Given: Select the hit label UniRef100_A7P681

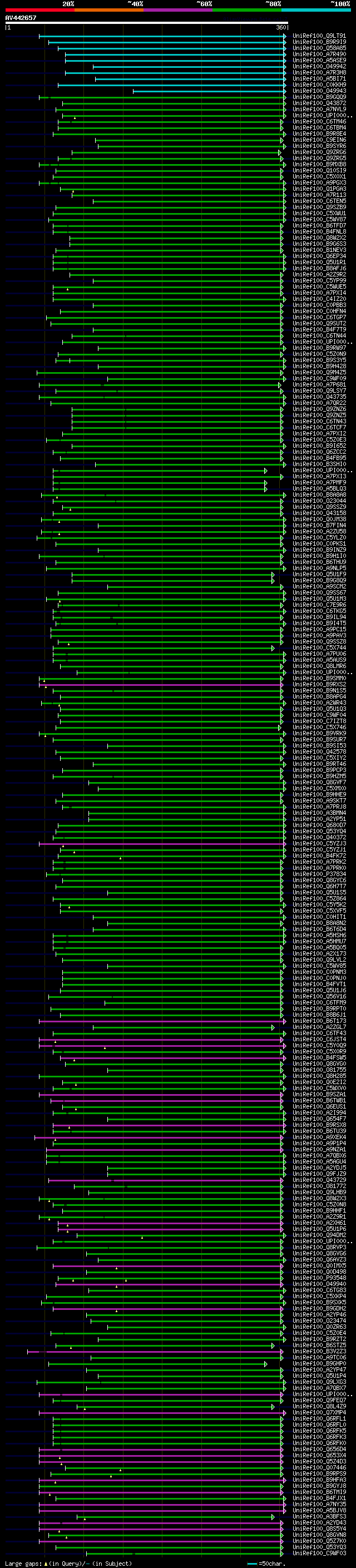Looking at the screenshot, I should point(319,385).
